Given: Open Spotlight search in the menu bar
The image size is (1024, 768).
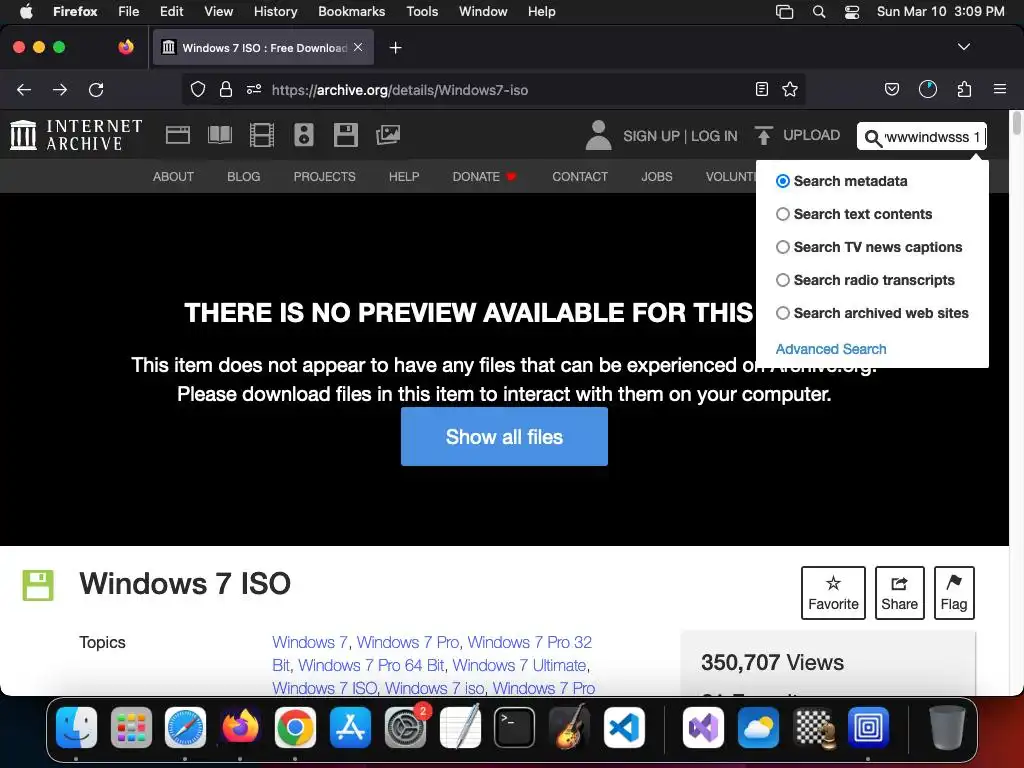Looking at the screenshot, I should point(819,12).
